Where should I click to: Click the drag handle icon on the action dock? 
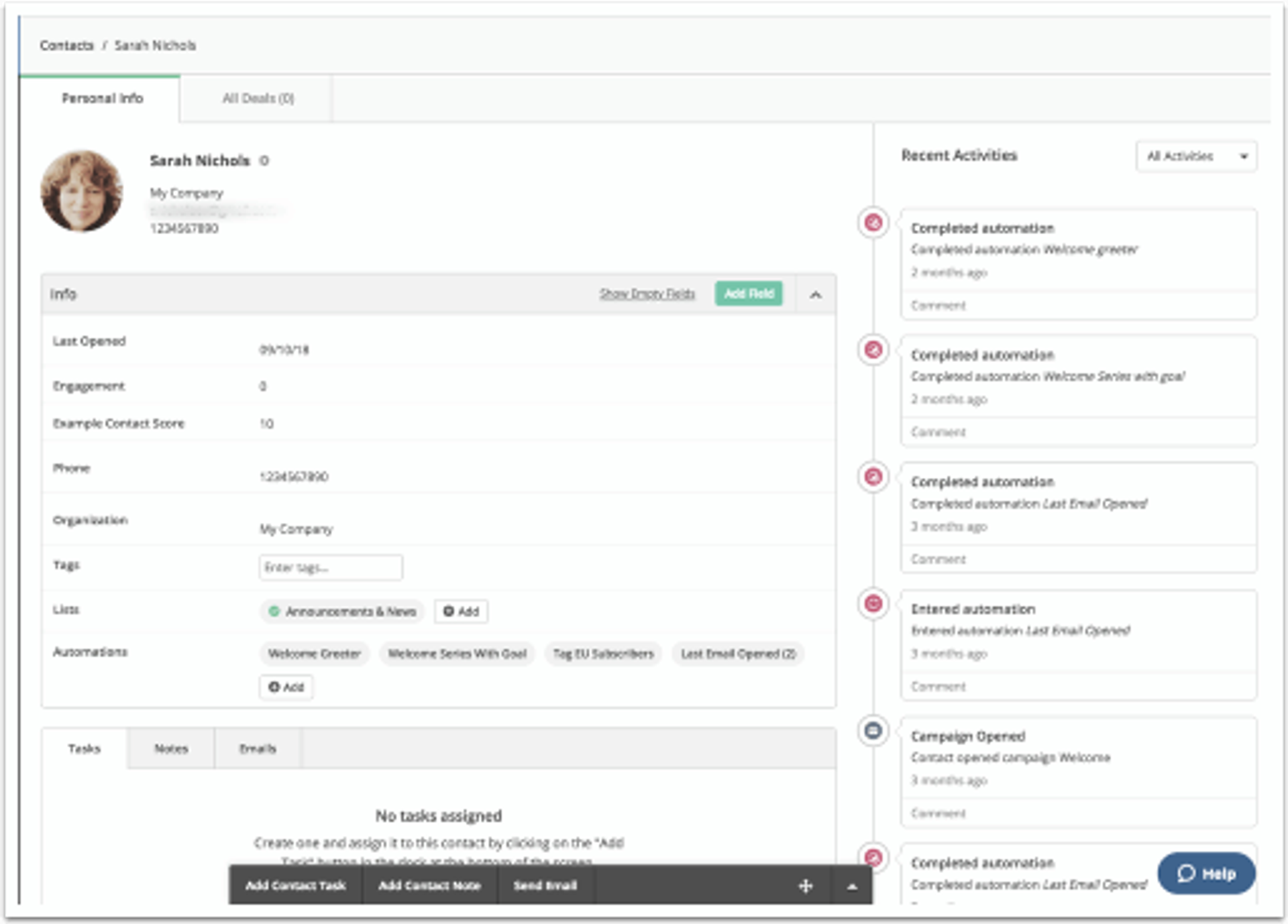806,886
